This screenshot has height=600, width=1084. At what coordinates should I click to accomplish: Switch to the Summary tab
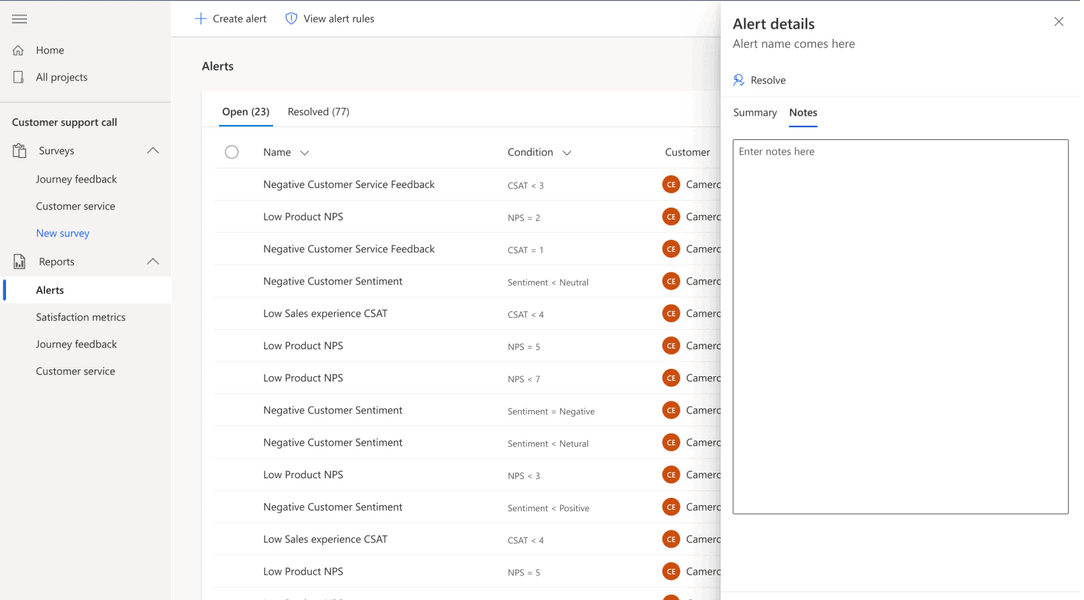coord(754,113)
